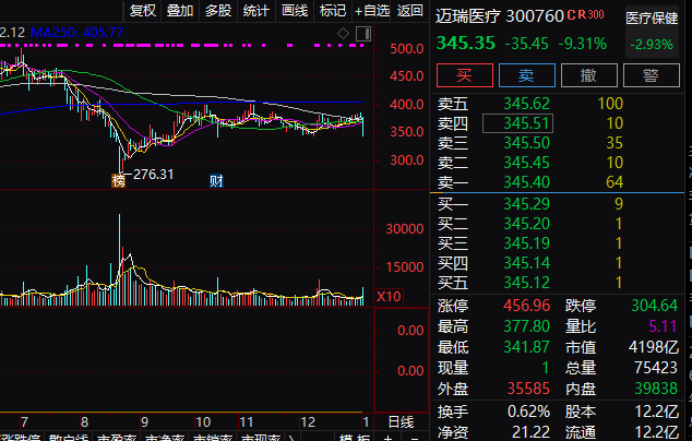Screen dimensions: 693x442
Task: Activate the 画线 drawing tool
Action: [x=295, y=11]
